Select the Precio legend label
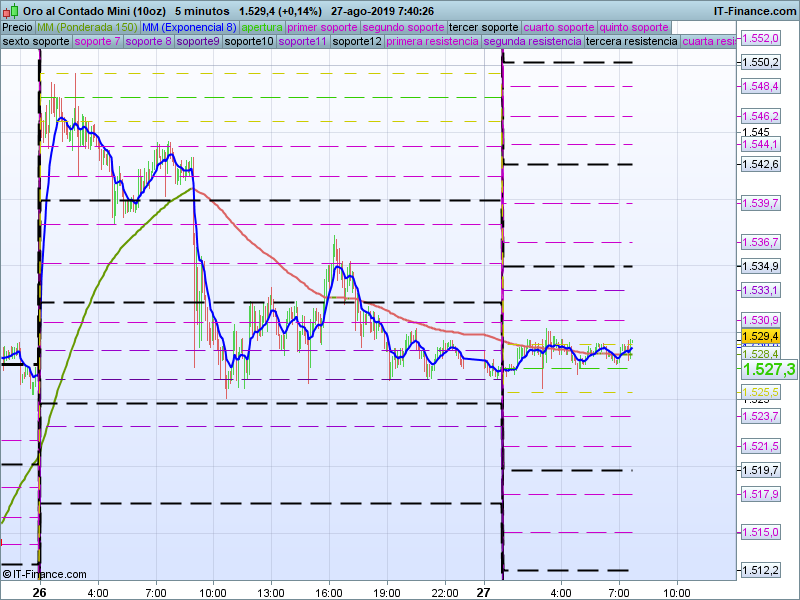 (17, 27)
